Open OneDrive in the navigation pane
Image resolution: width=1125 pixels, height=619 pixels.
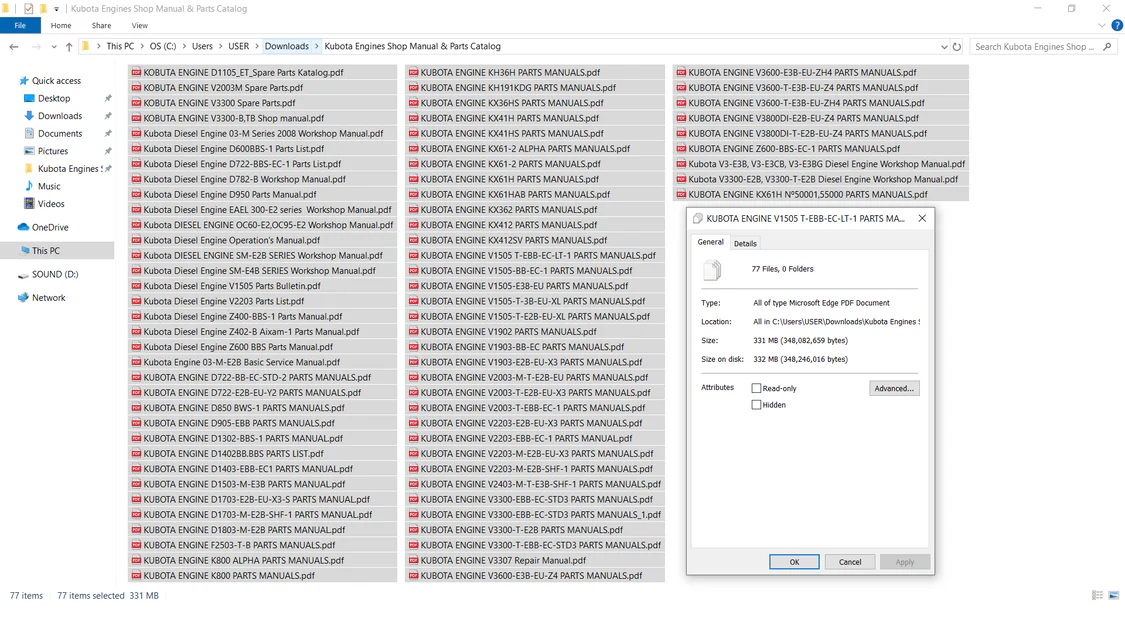click(50, 227)
